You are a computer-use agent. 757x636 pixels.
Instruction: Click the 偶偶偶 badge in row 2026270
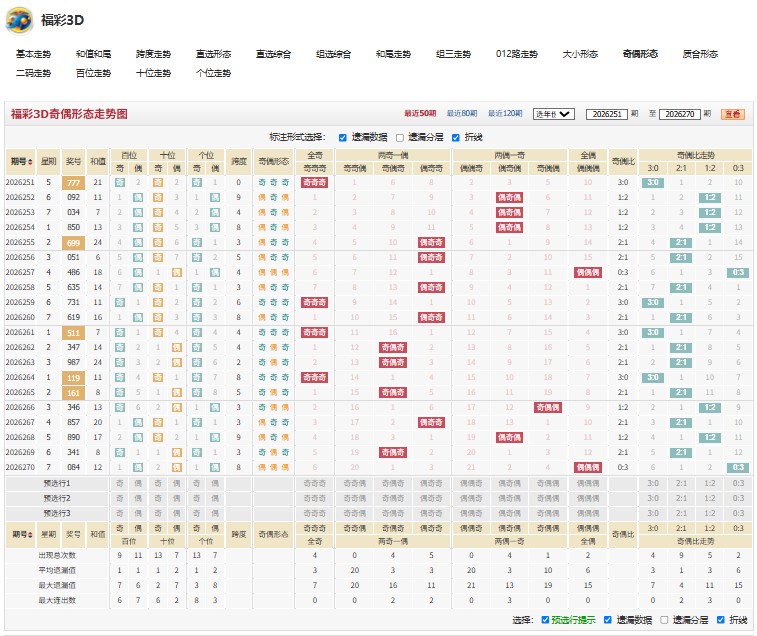[x=588, y=467]
